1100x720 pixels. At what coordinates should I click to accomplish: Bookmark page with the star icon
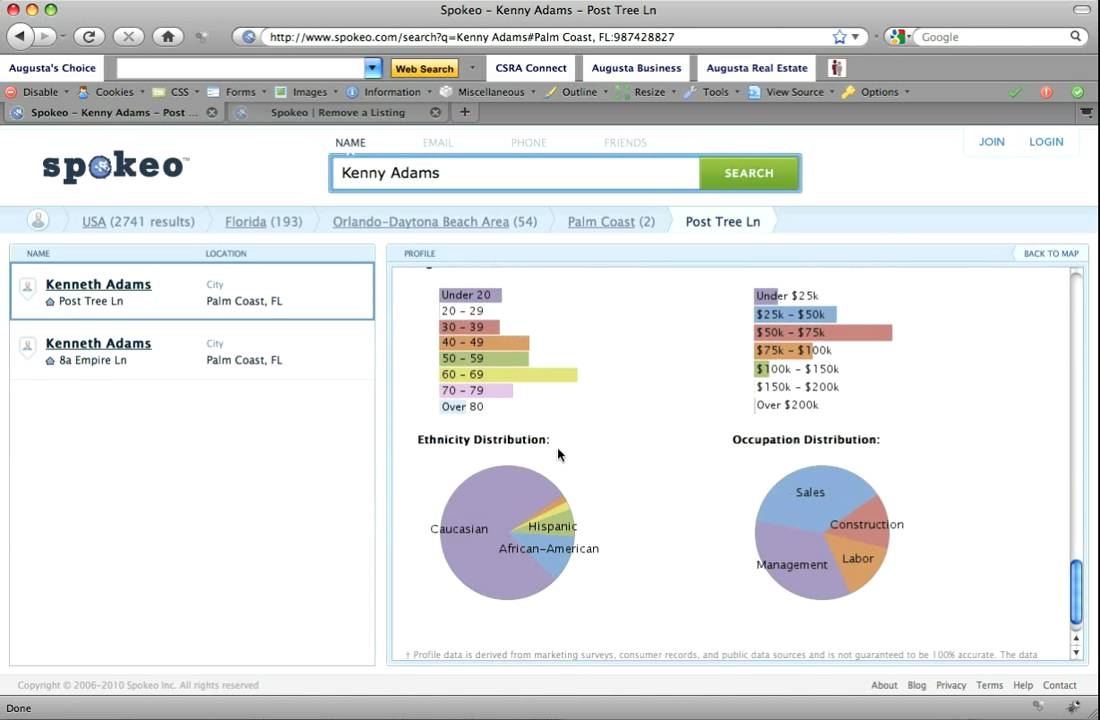(840, 37)
